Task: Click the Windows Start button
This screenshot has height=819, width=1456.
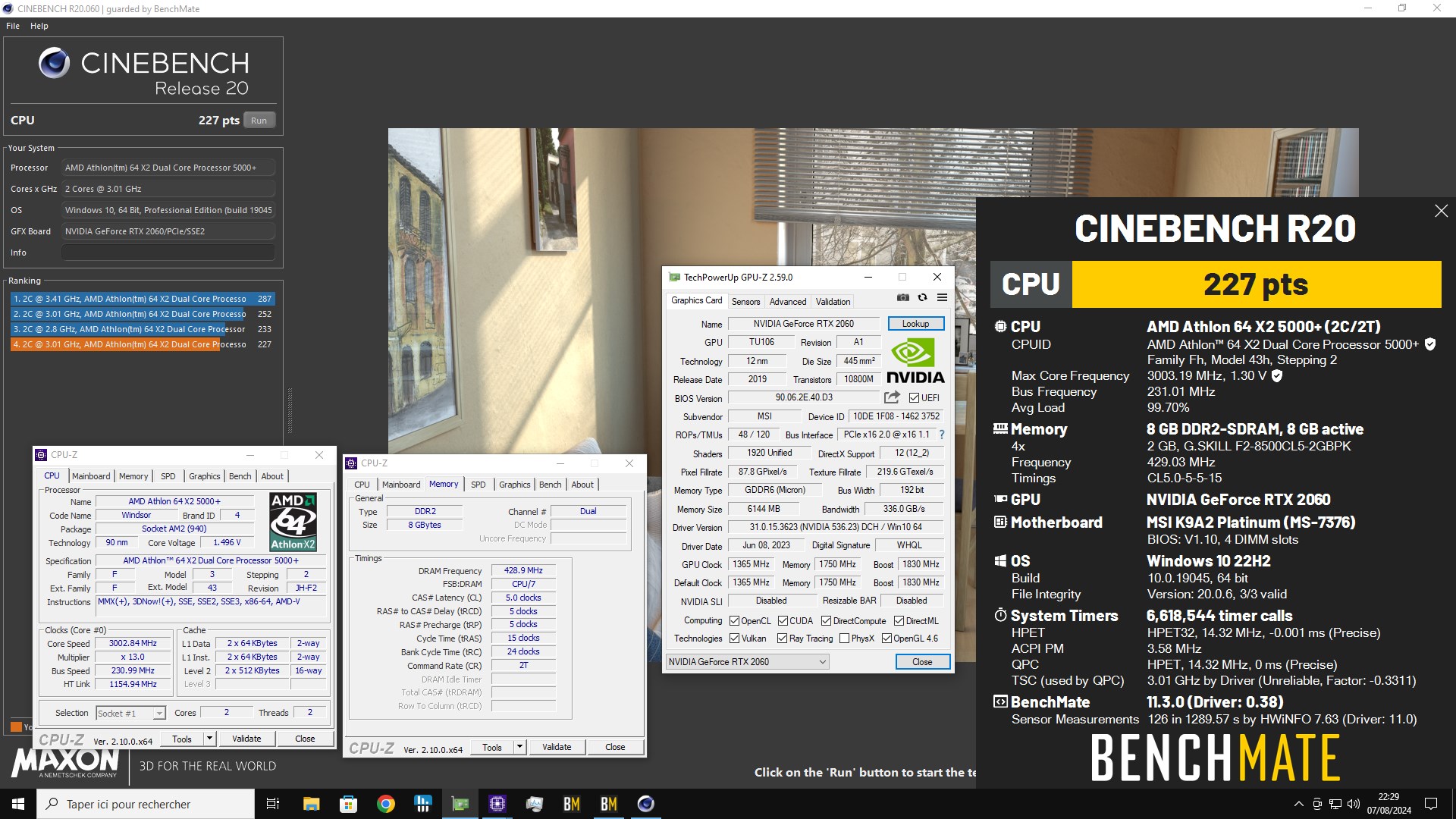Action: point(18,804)
